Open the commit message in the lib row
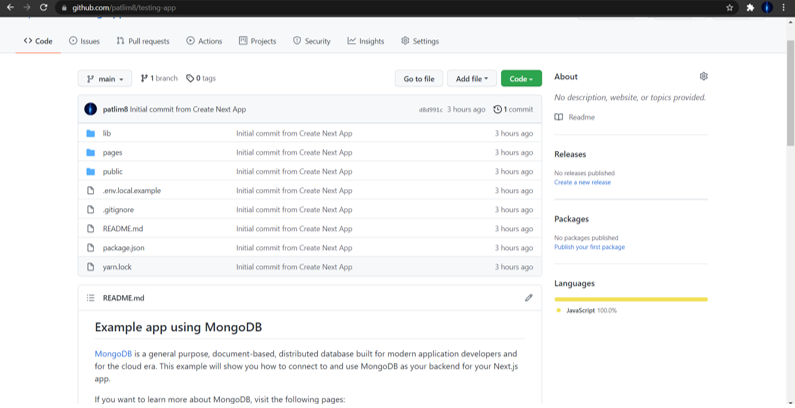795x408 pixels. pos(294,133)
